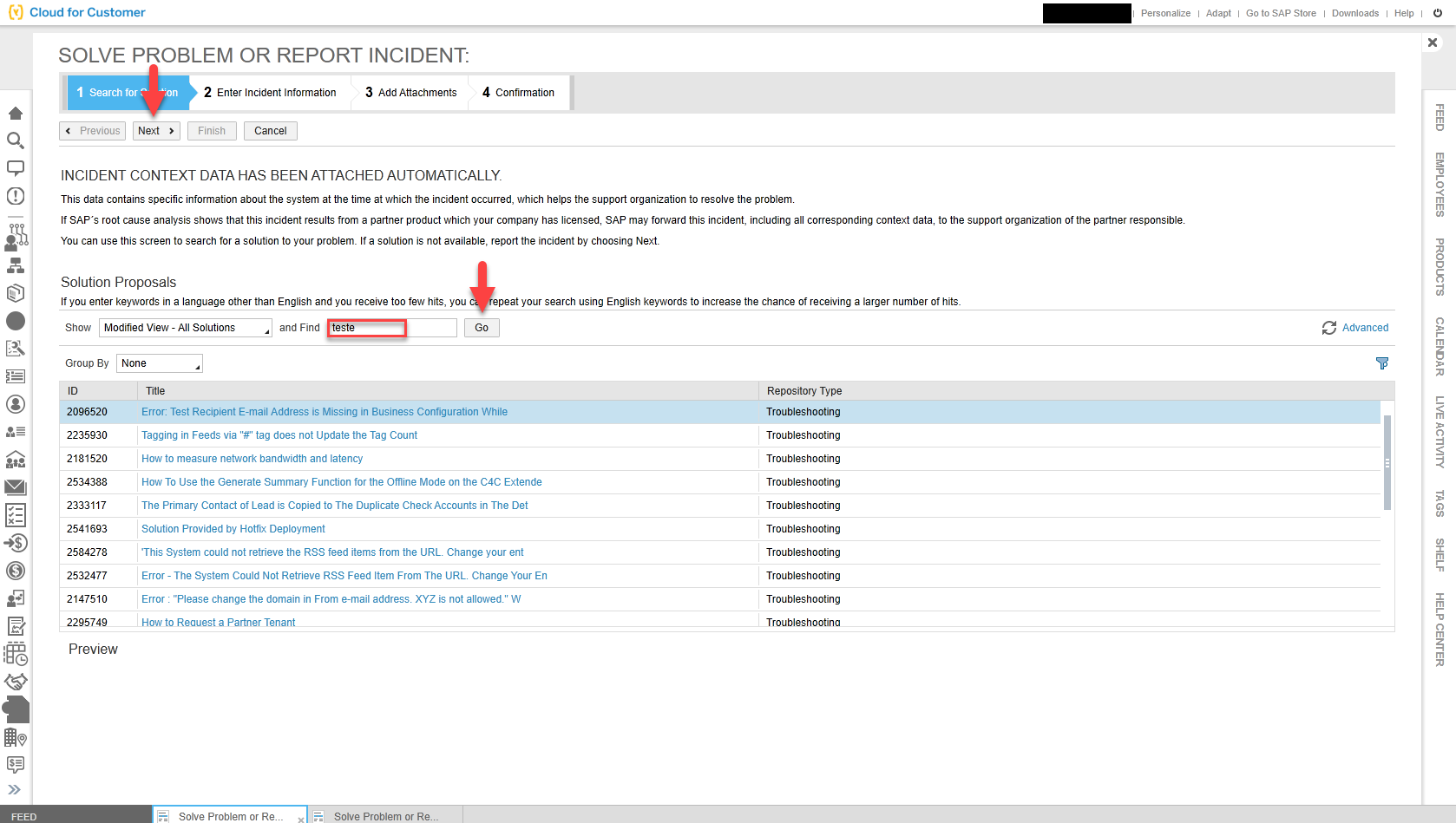
Task: Click the solutions table vertical scrollbar
Action: [x=1387, y=462]
